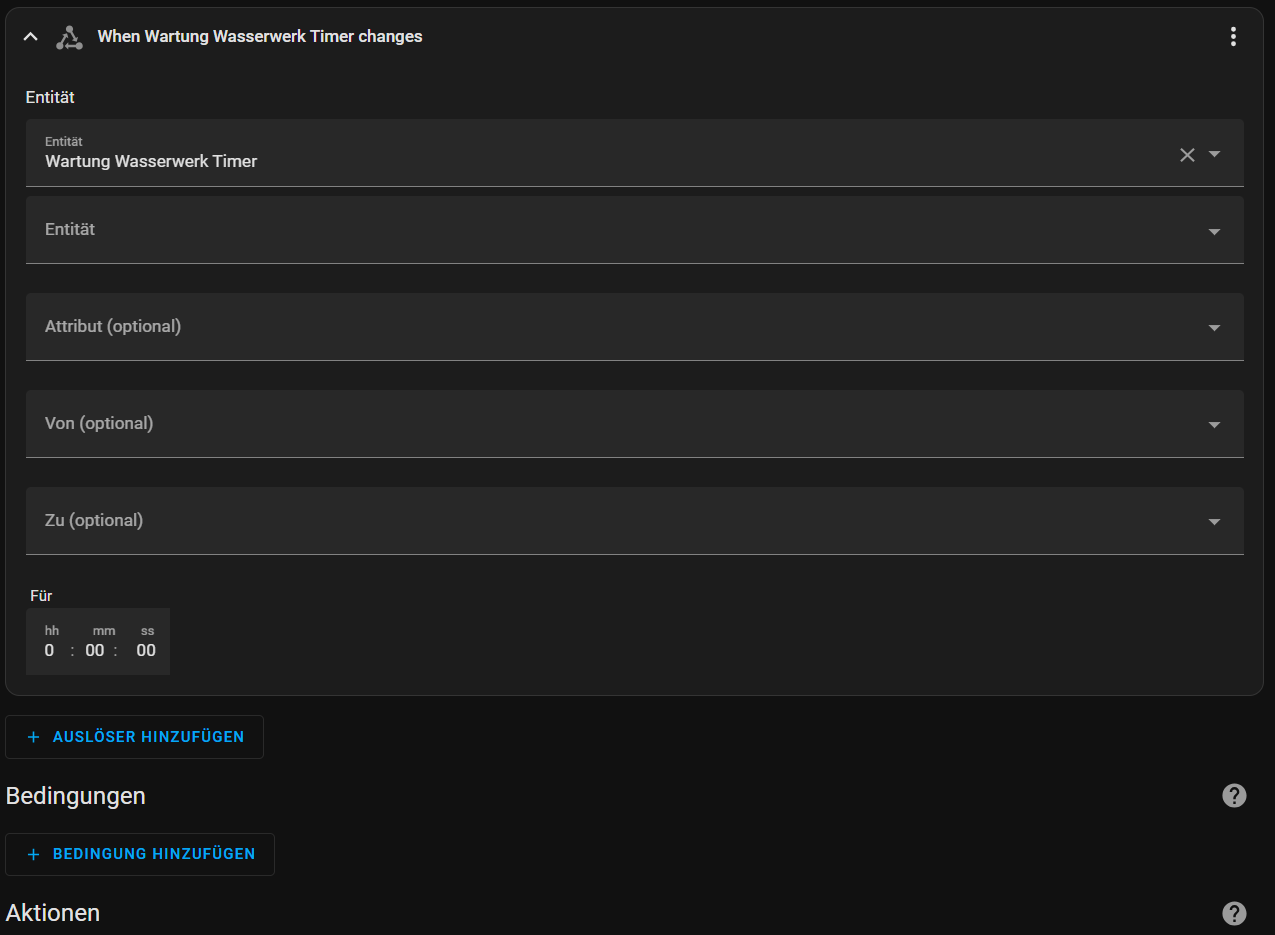Click the Bedingungen section heading
The height and width of the screenshot is (935, 1275).
[76, 796]
